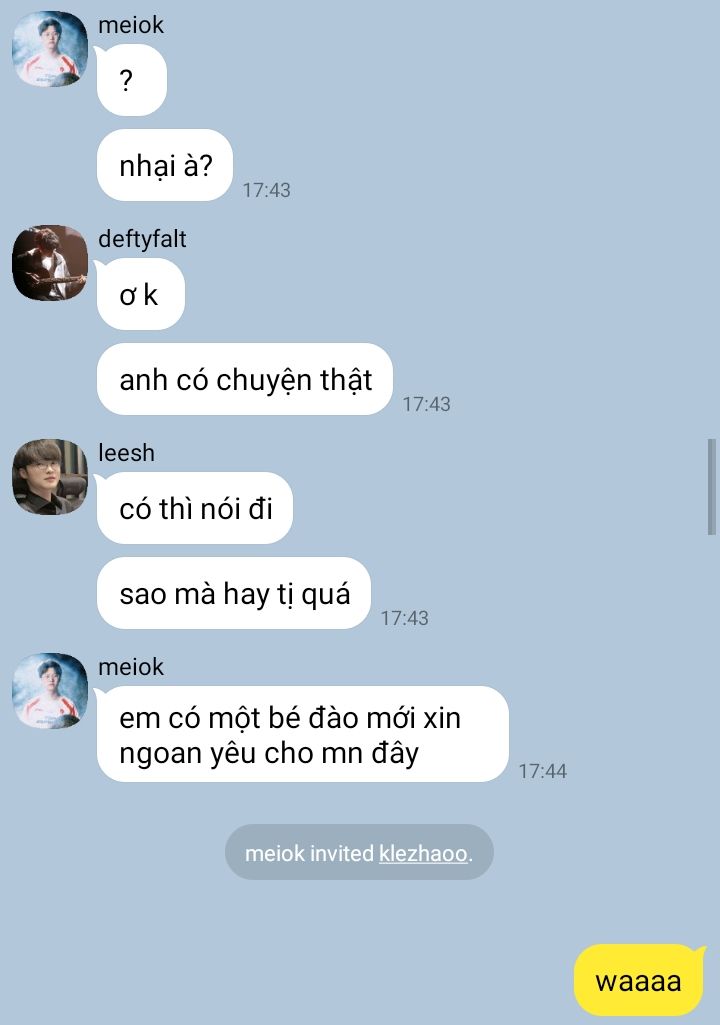Select the 'anh có chuyện thật' message

(x=245, y=379)
